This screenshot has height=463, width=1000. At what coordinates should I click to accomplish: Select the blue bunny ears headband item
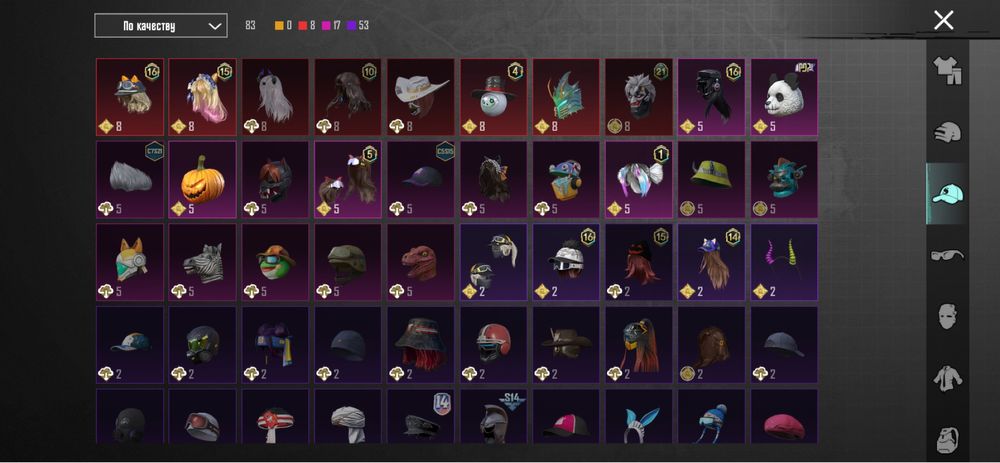pos(638,416)
